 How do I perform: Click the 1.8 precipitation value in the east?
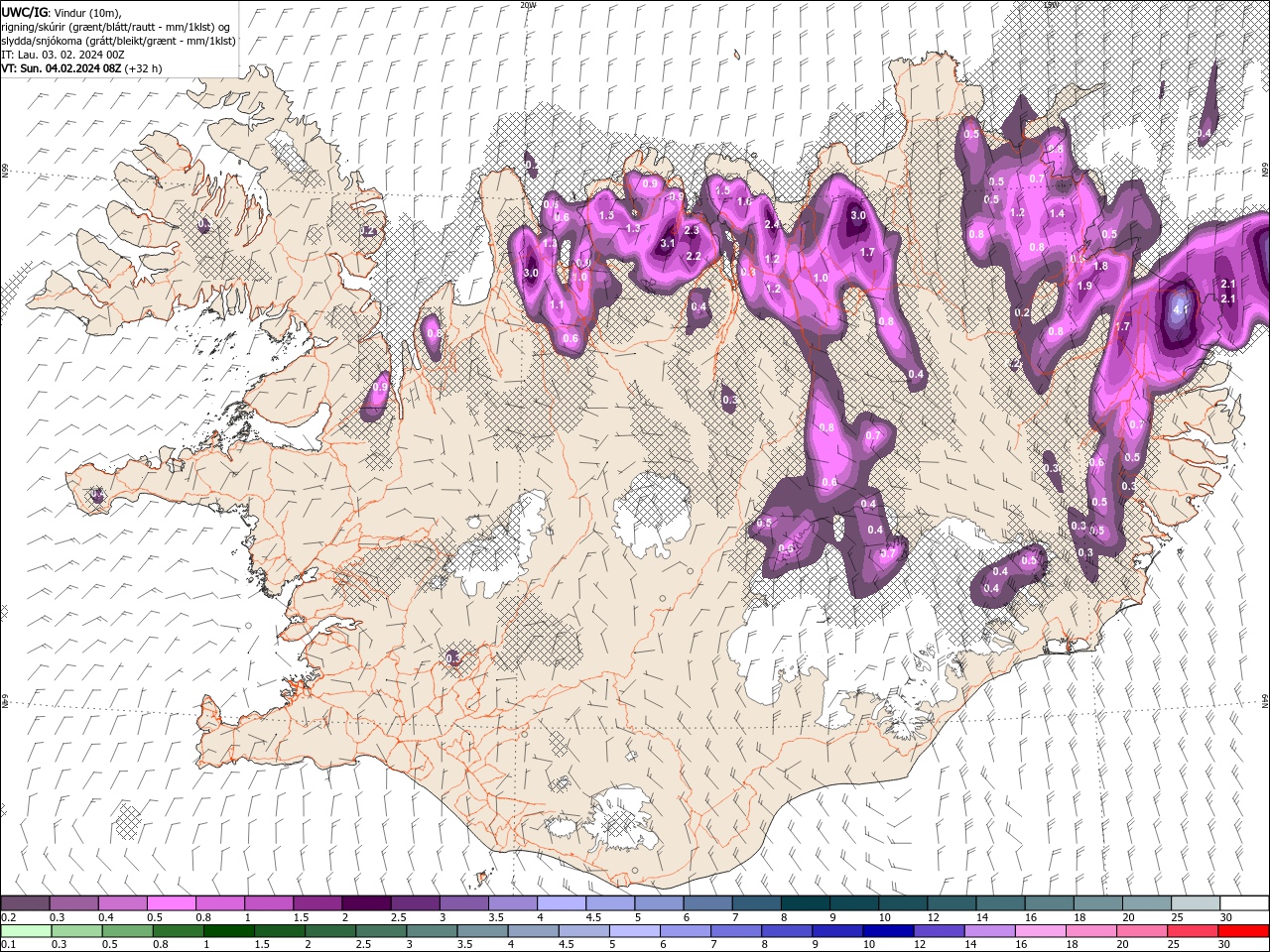[x=1100, y=266]
